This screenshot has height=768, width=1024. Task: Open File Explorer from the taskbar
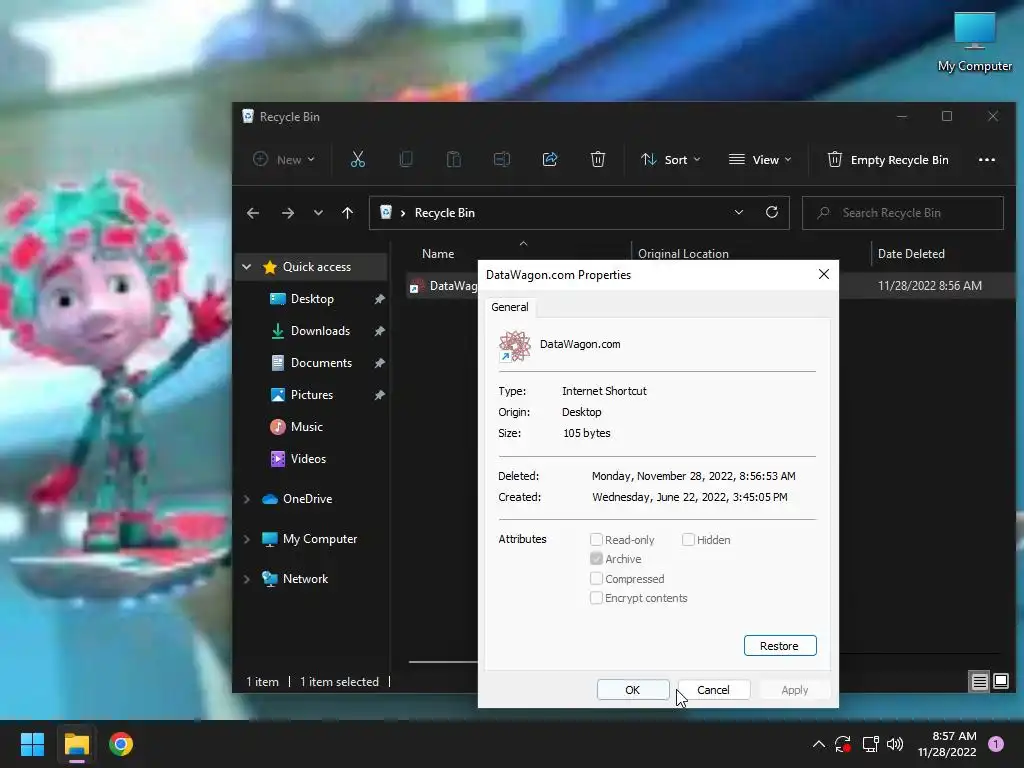(x=76, y=744)
